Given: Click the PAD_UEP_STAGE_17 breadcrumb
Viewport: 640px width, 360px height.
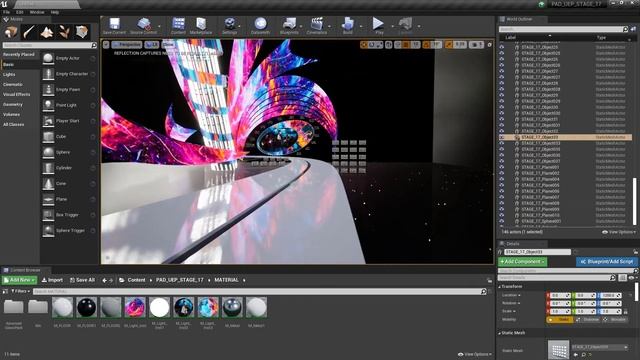Looking at the screenshot, I should (x=180, y=280).
